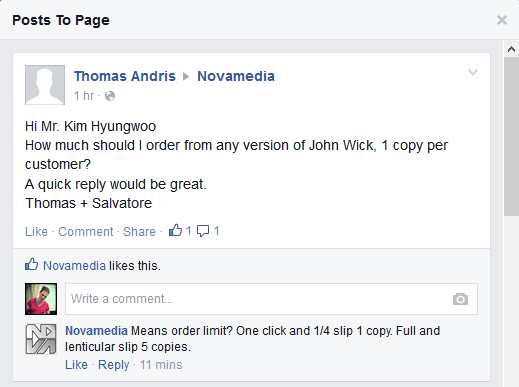The height and width of the screenshot is (387, 519).
Task: Open Thomas Andris profile link
Action: (125, 76)
